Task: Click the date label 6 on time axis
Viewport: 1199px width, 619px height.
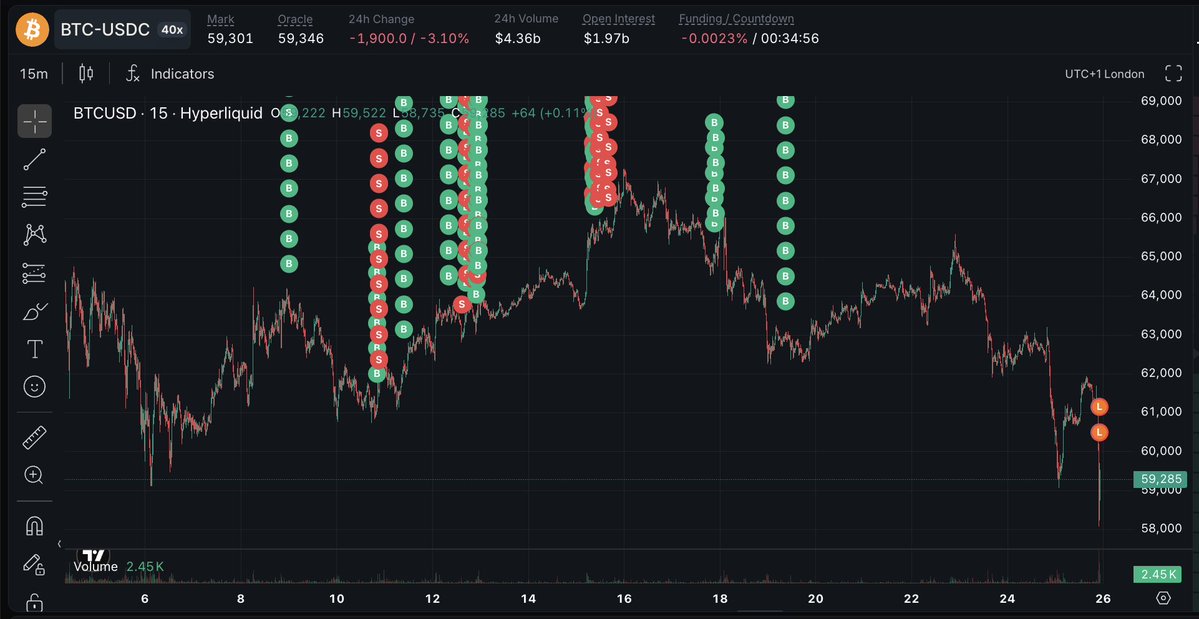Action: (144, 598)
